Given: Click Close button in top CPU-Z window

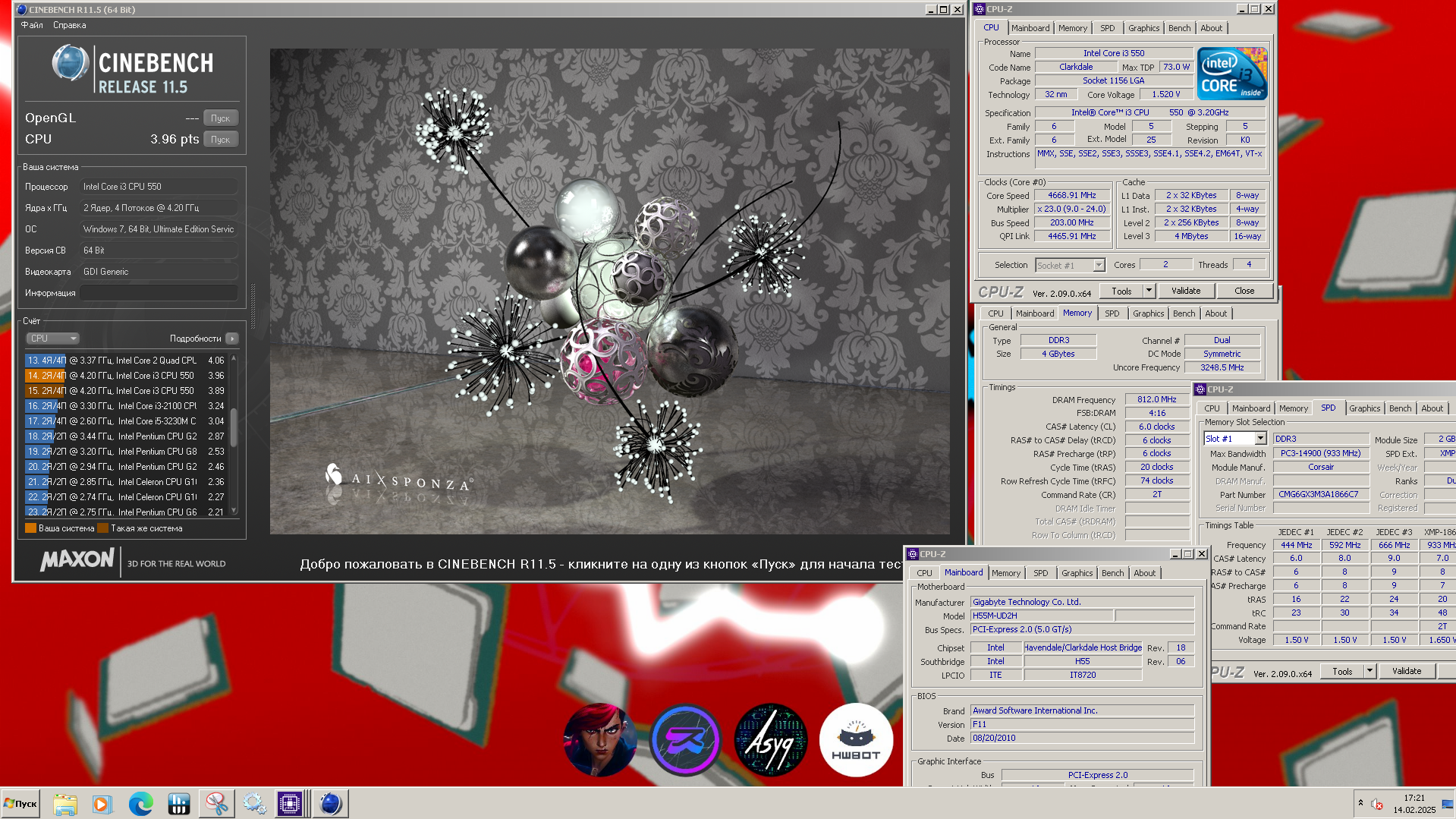Looking at the screenshot, I should pyautogui.click(x=1244, y=291).
